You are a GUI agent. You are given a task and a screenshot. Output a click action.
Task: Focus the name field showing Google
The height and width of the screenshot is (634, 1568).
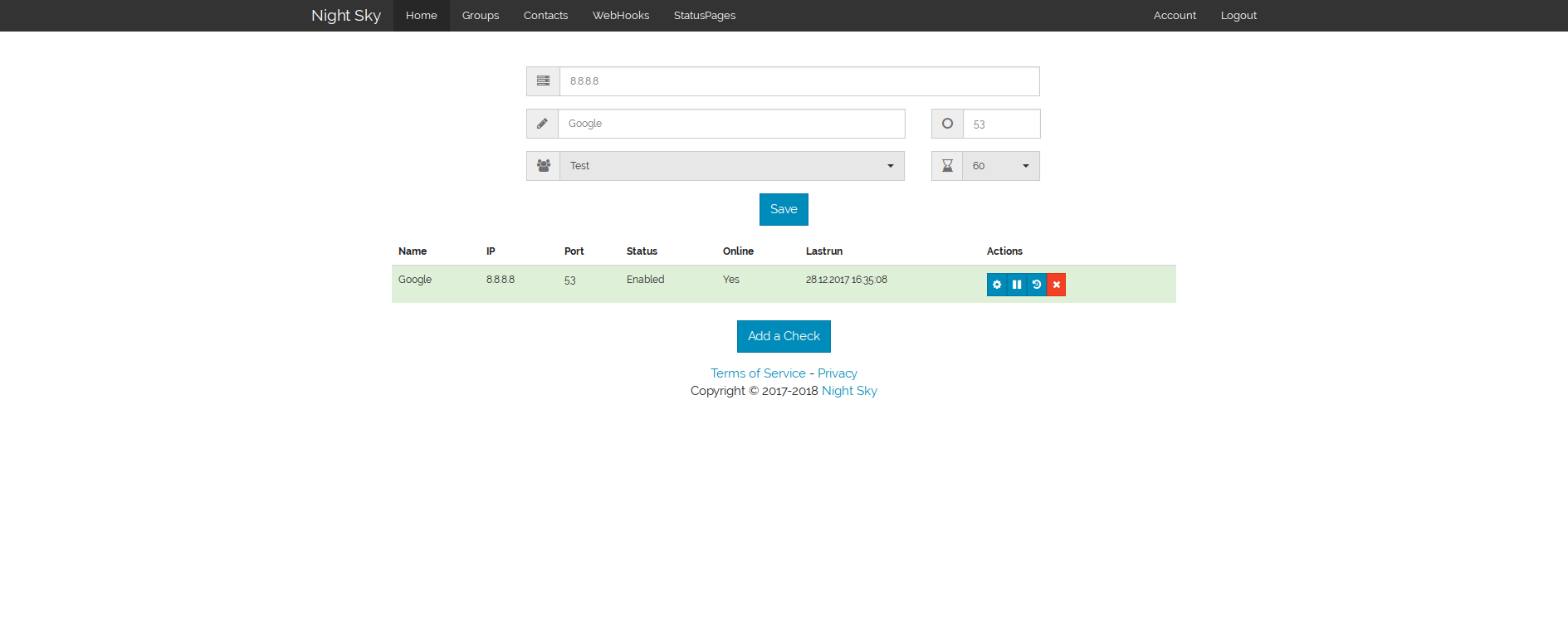tap(731, 124)
